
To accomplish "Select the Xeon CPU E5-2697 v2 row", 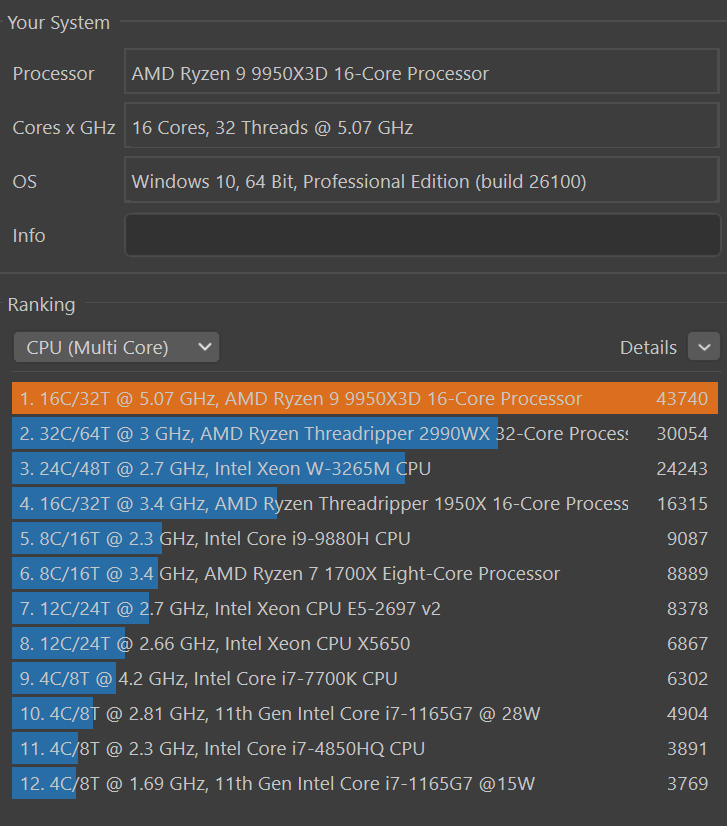I will 365,608.
